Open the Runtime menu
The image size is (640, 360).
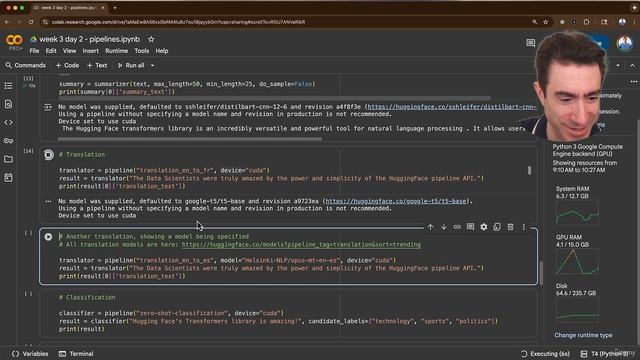click(x=116, y=51)
